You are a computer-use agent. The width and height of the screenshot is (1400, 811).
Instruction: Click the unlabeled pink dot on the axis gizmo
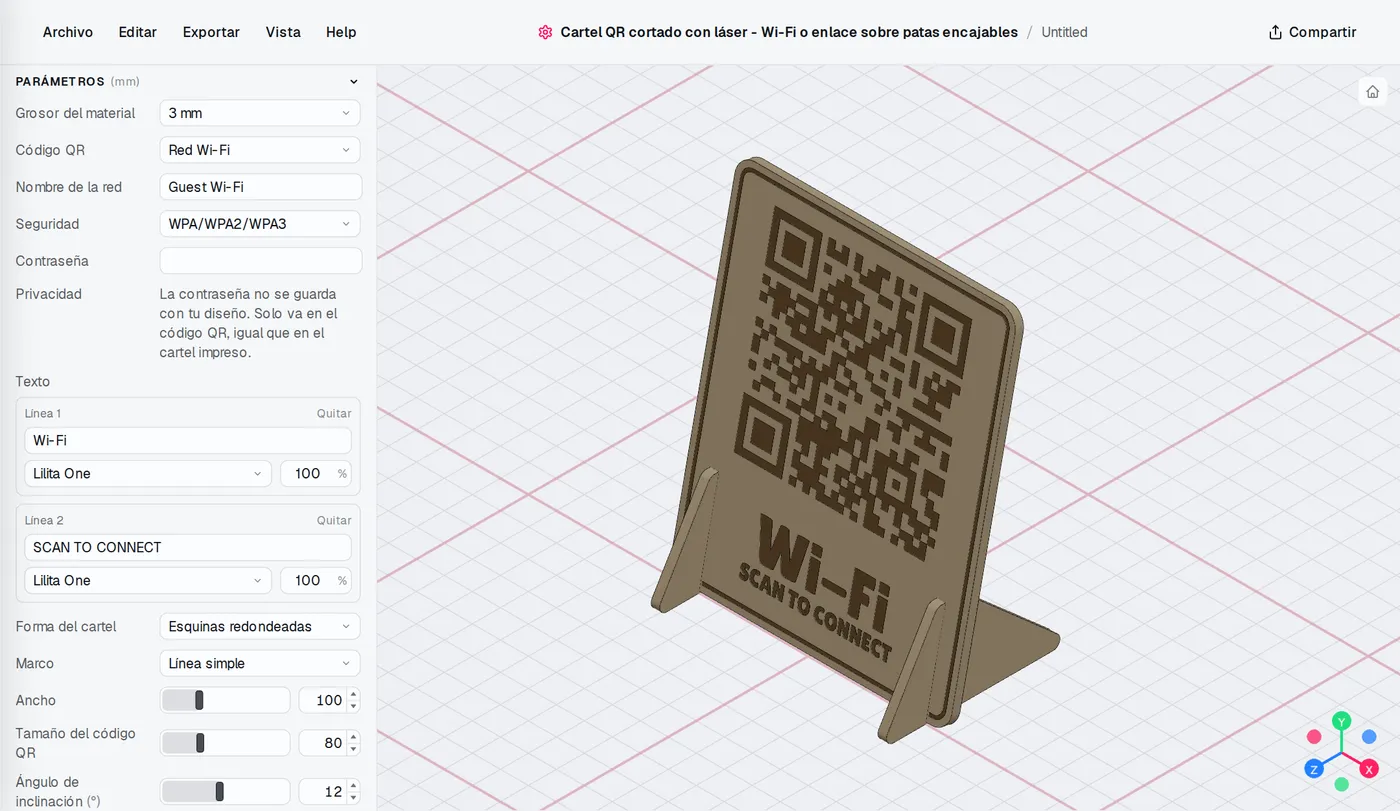(1314, 737)
